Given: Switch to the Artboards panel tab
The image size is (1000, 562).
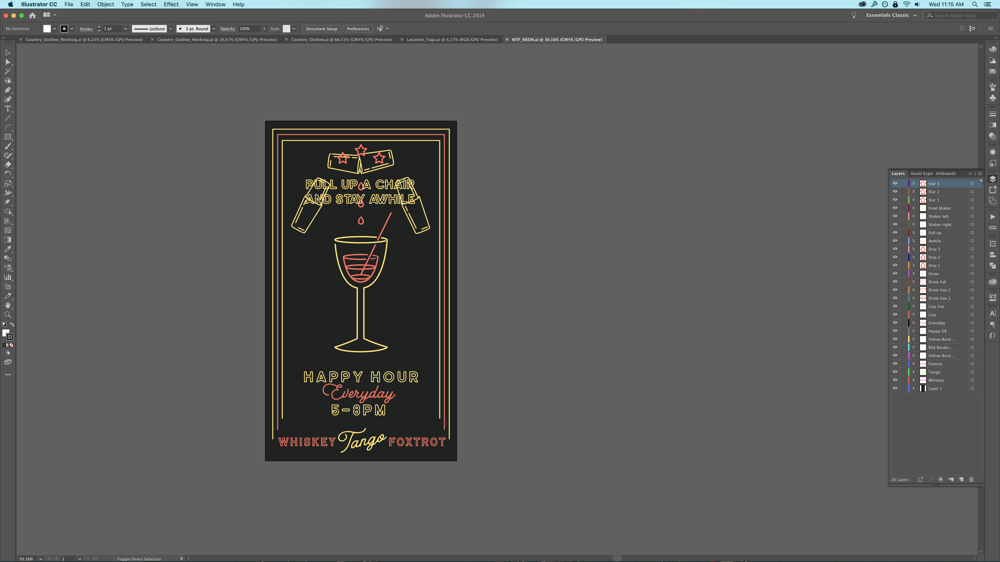Looking at the screenshot, I should click(x=946, y=174).
